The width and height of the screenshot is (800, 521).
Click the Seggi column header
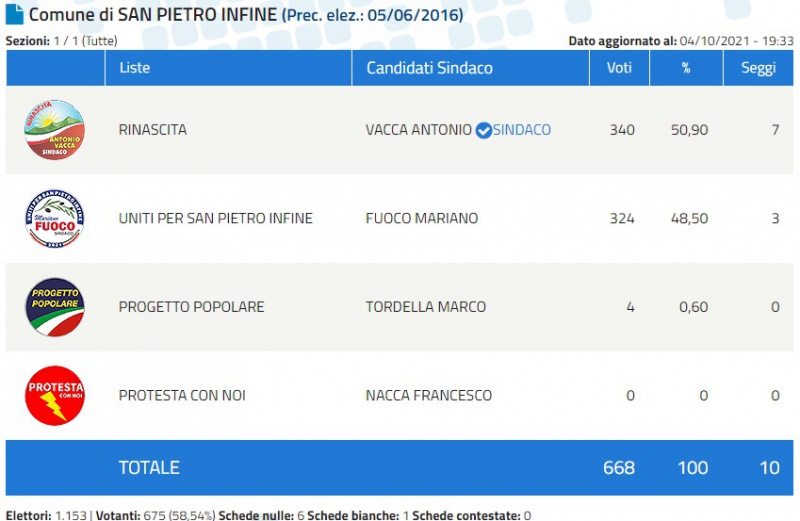tap(758, 68)
